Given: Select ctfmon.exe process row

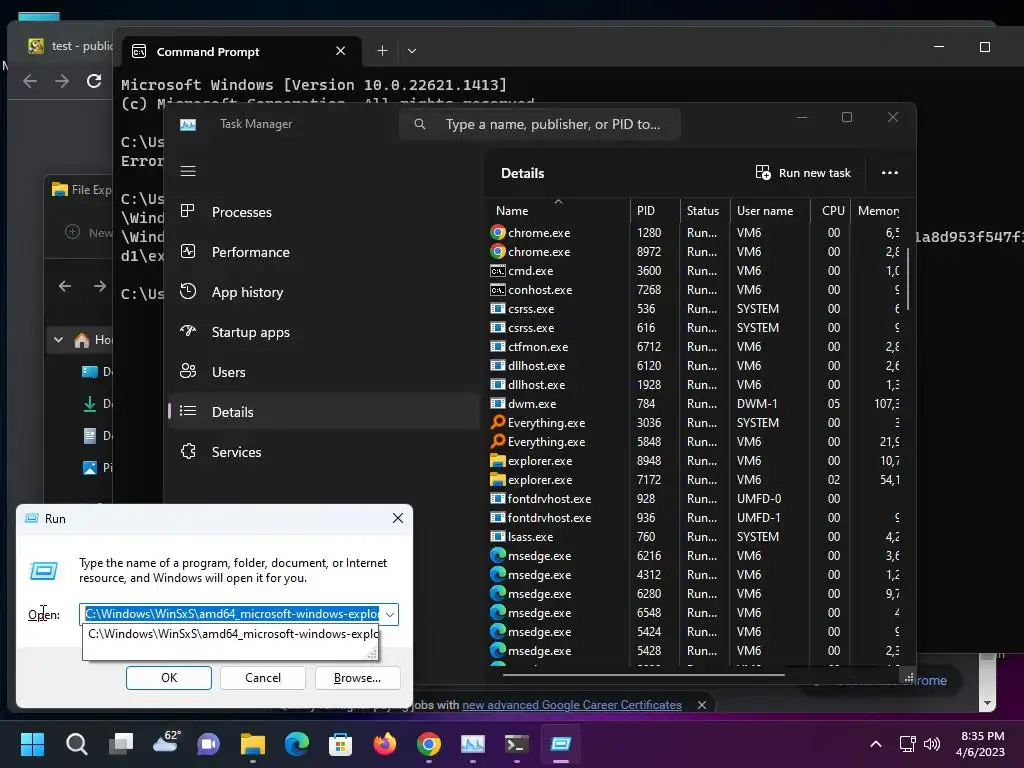Looking at the screenshot, I should click(x=696, y=347).
